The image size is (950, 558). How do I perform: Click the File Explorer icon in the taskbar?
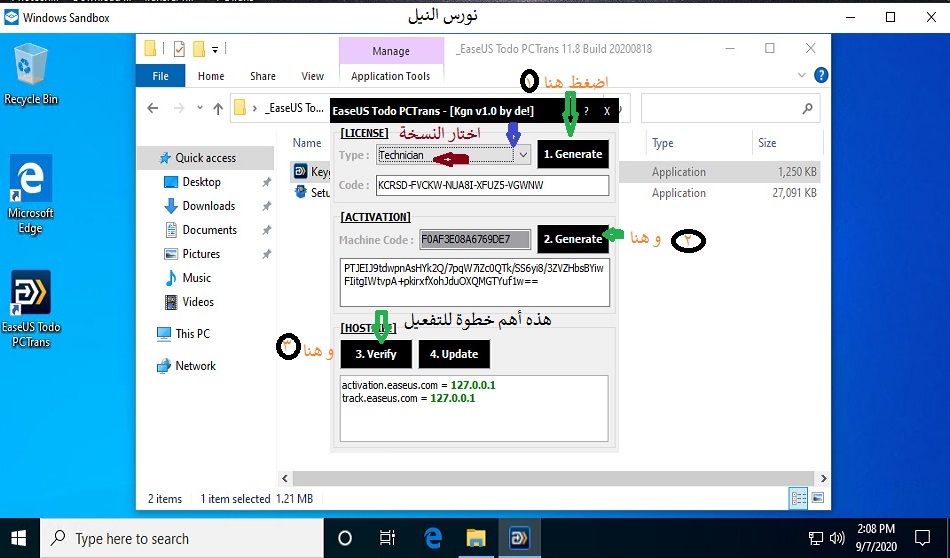pyautogui.click(x=476, y=538)
